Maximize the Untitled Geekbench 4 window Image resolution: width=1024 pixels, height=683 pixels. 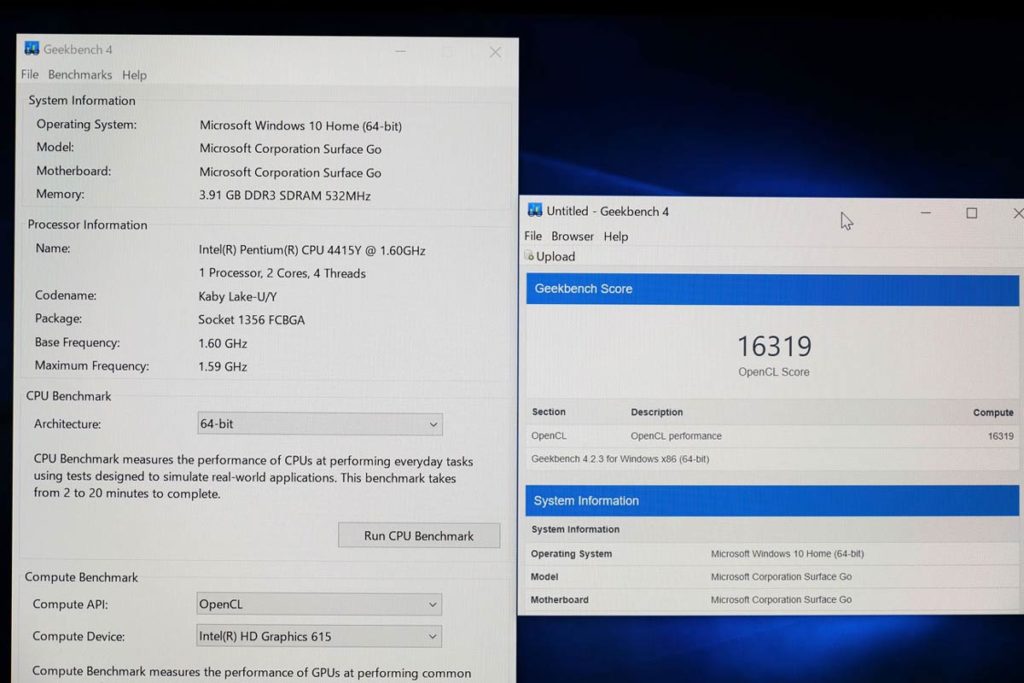click(972, 213)
